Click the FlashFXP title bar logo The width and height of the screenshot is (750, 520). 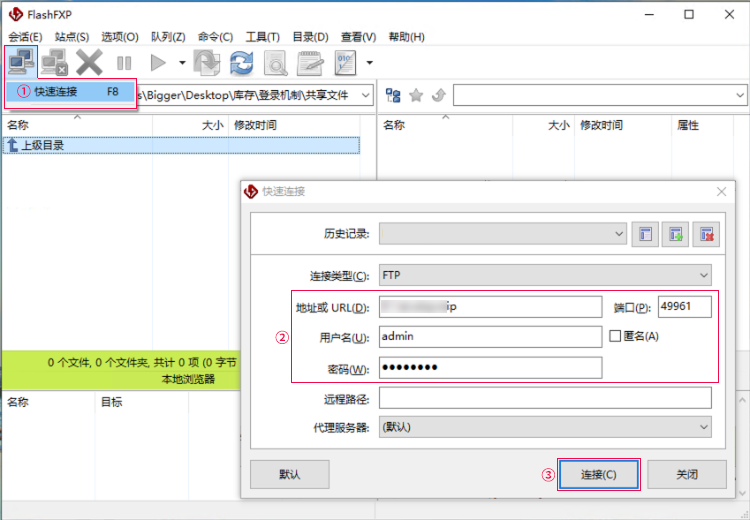point(16,14)
